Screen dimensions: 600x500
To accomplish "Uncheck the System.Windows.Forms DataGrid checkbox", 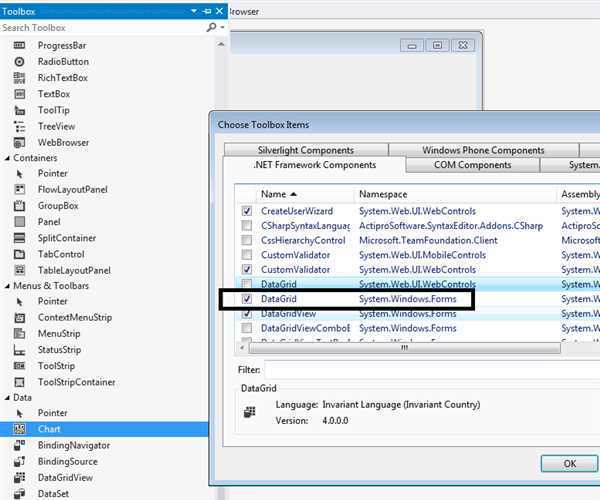I will [247, 299].
